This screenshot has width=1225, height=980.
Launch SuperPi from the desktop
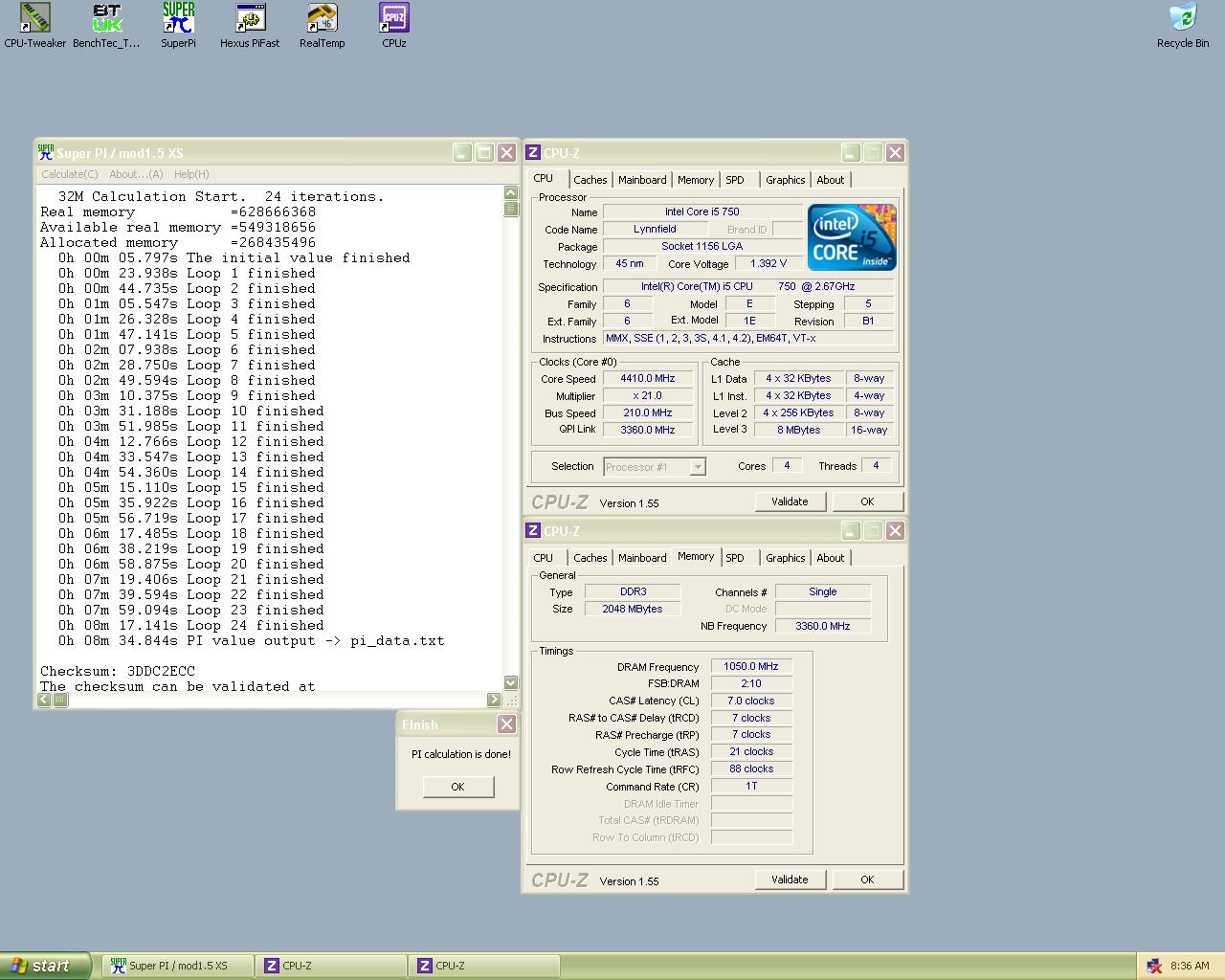tap(178, 18)
